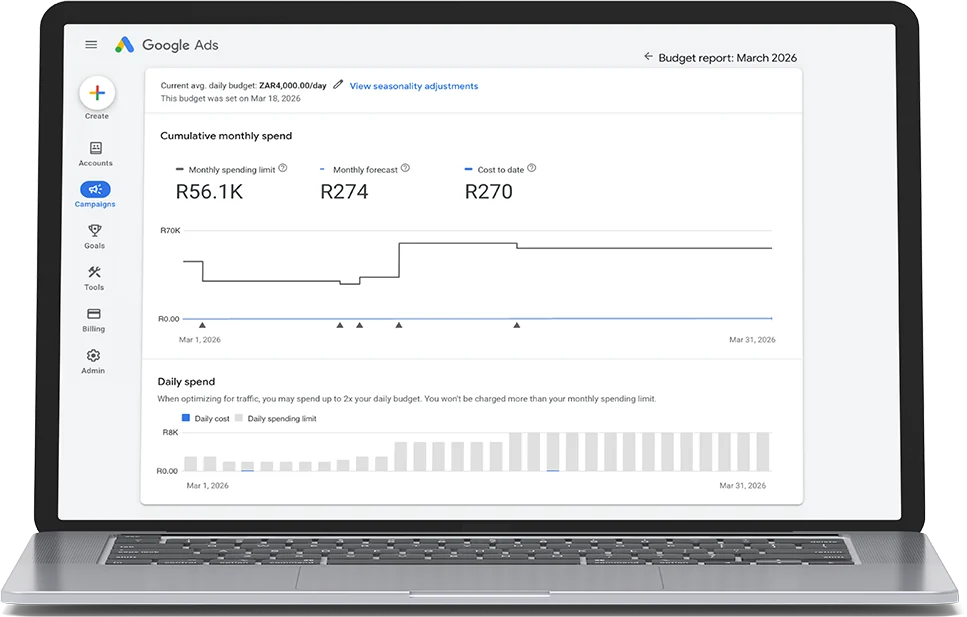The image size is (967, 617).
Task: Open the Billing card icon
Action: [x=94, y=314]
